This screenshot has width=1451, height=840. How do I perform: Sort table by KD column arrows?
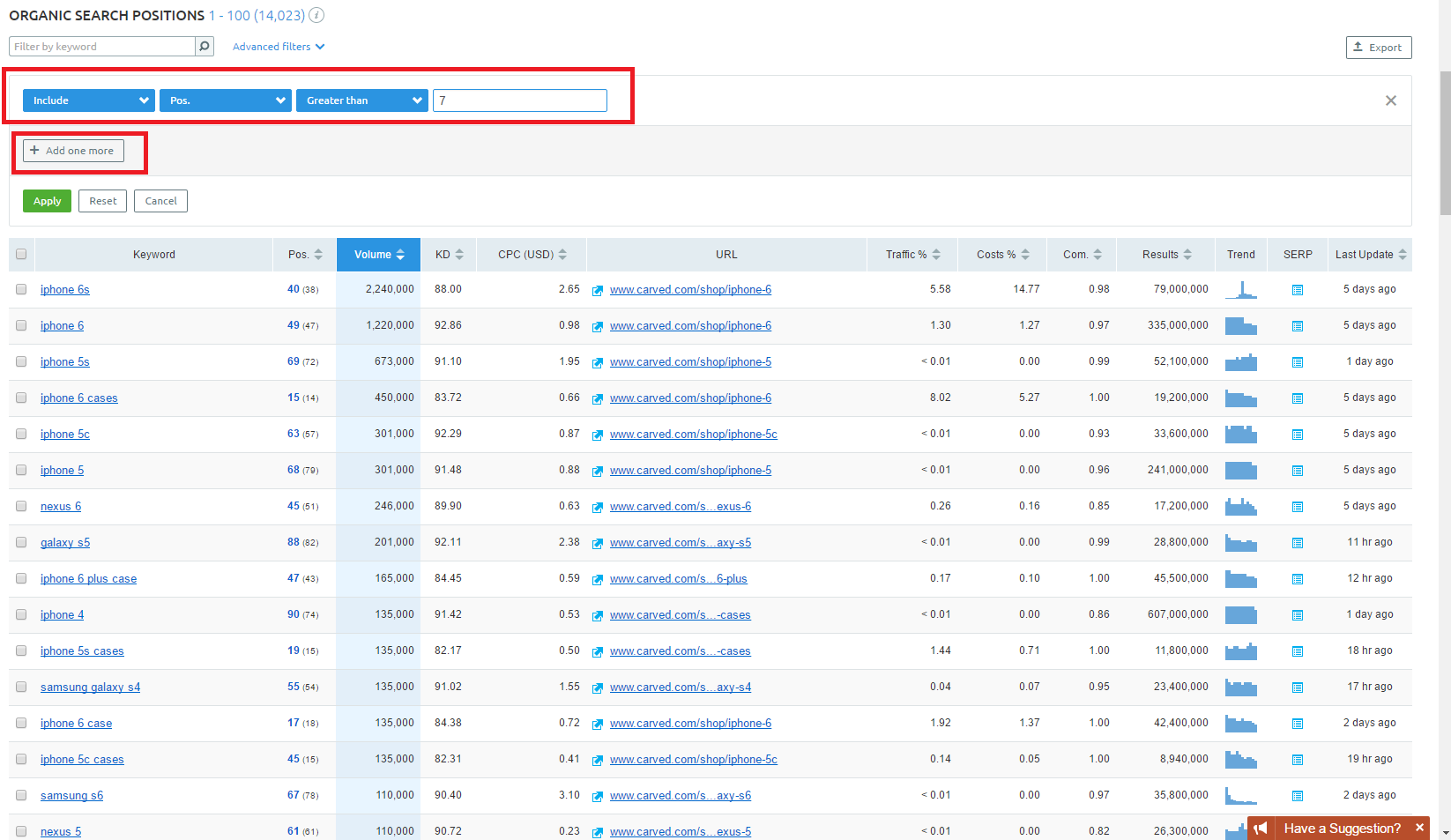click(459, 255)
